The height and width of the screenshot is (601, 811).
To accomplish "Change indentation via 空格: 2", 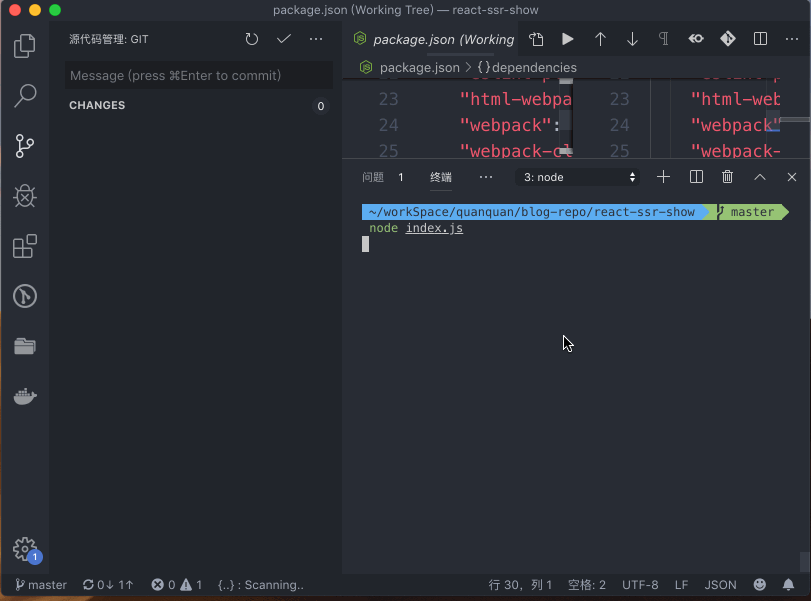I will 587,585.
